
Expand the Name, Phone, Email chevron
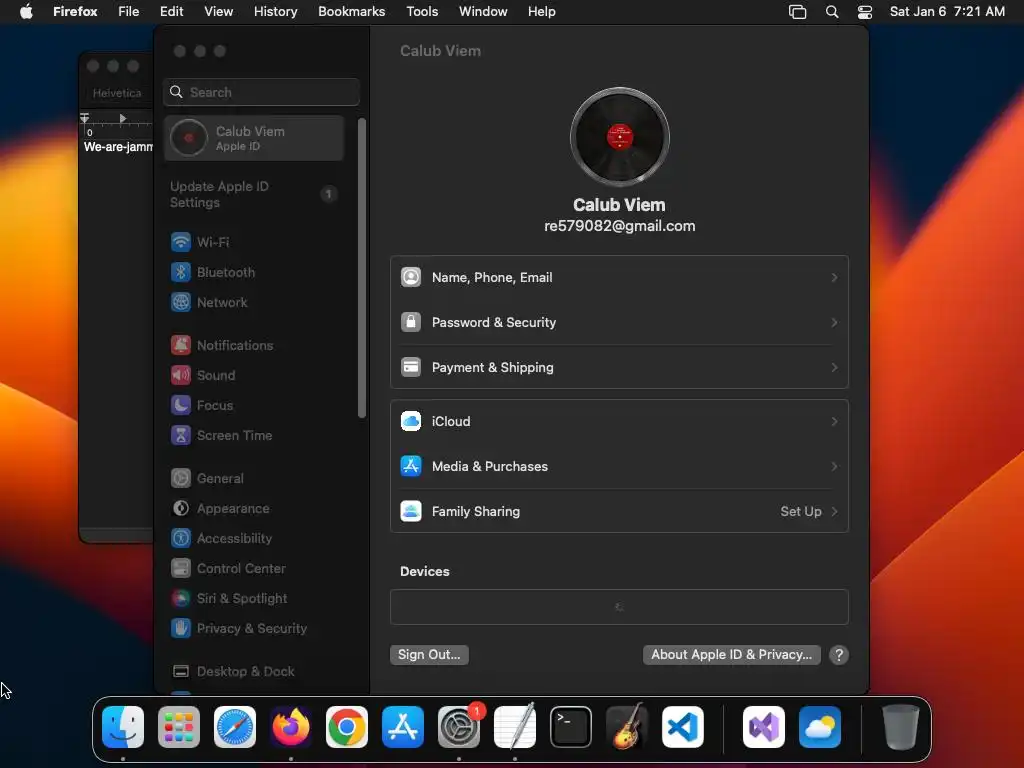tap(834, 278)
